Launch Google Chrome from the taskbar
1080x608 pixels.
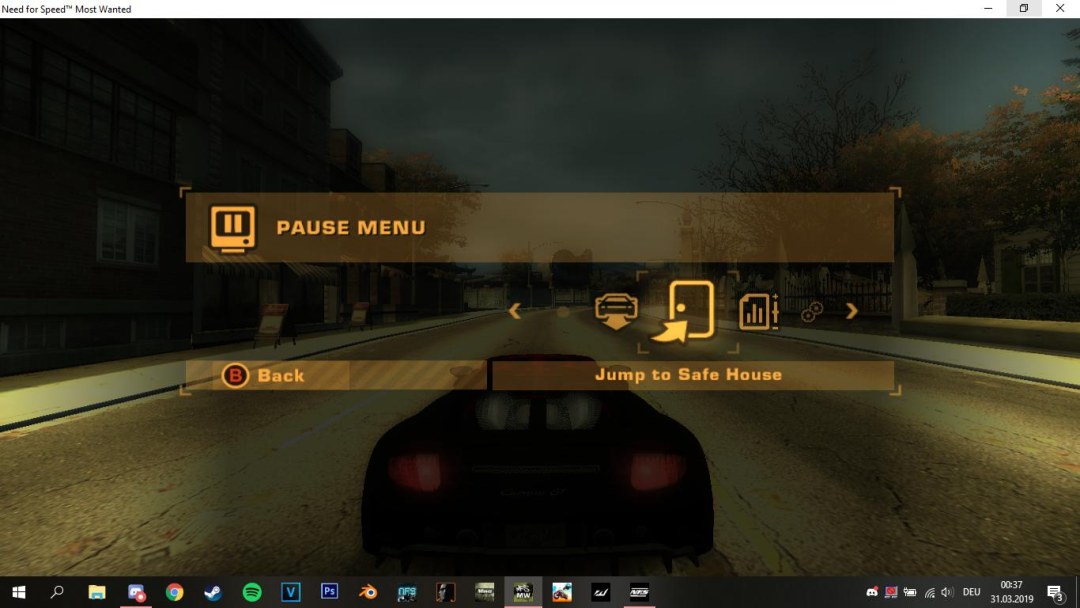click(x=174, y=592)
